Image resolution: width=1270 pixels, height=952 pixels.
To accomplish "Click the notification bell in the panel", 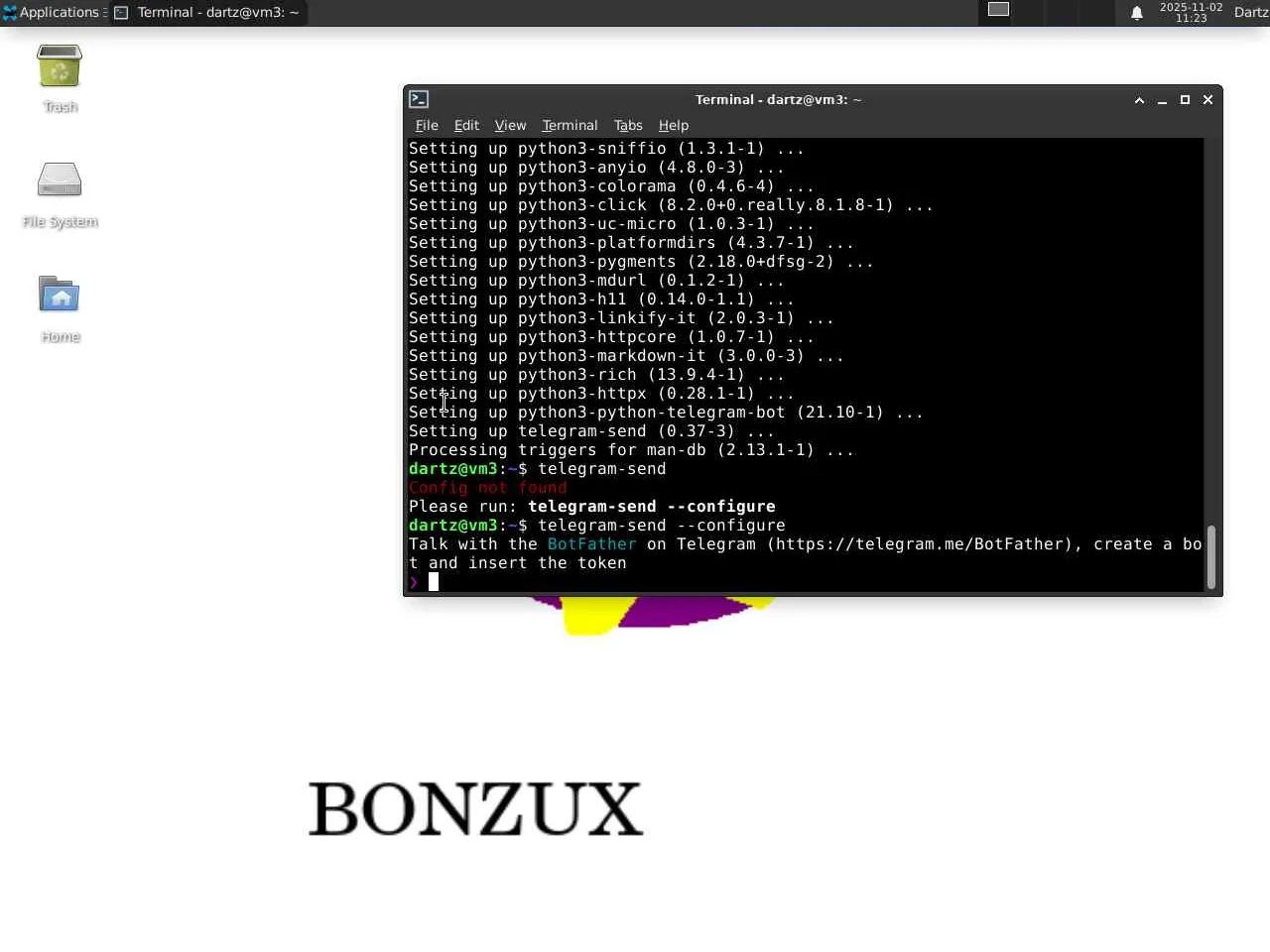I will point(1137,13).
